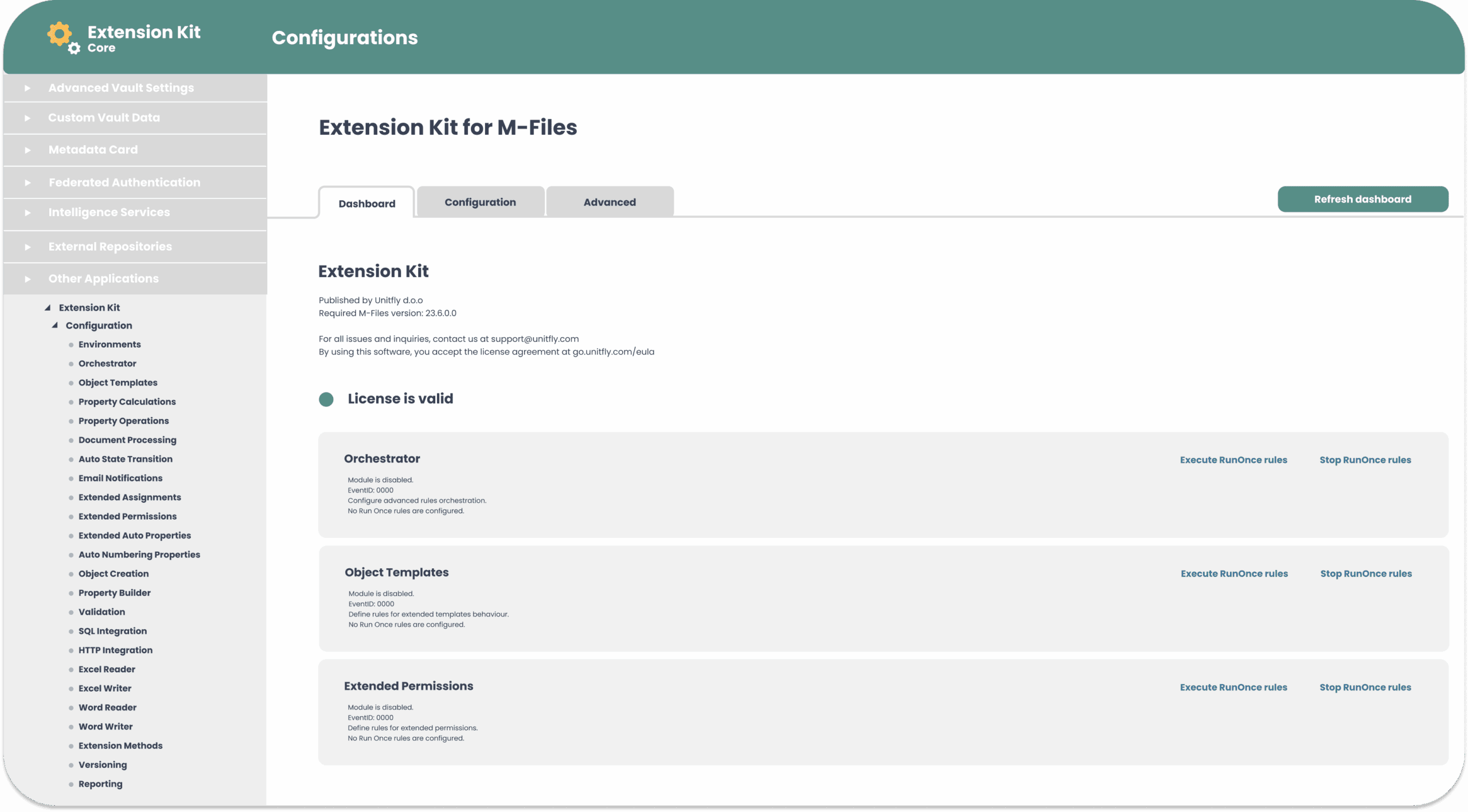This screenshot has width=1468, height=812.
Task: Open the Reporting tree item
Action: coord(100,784)
